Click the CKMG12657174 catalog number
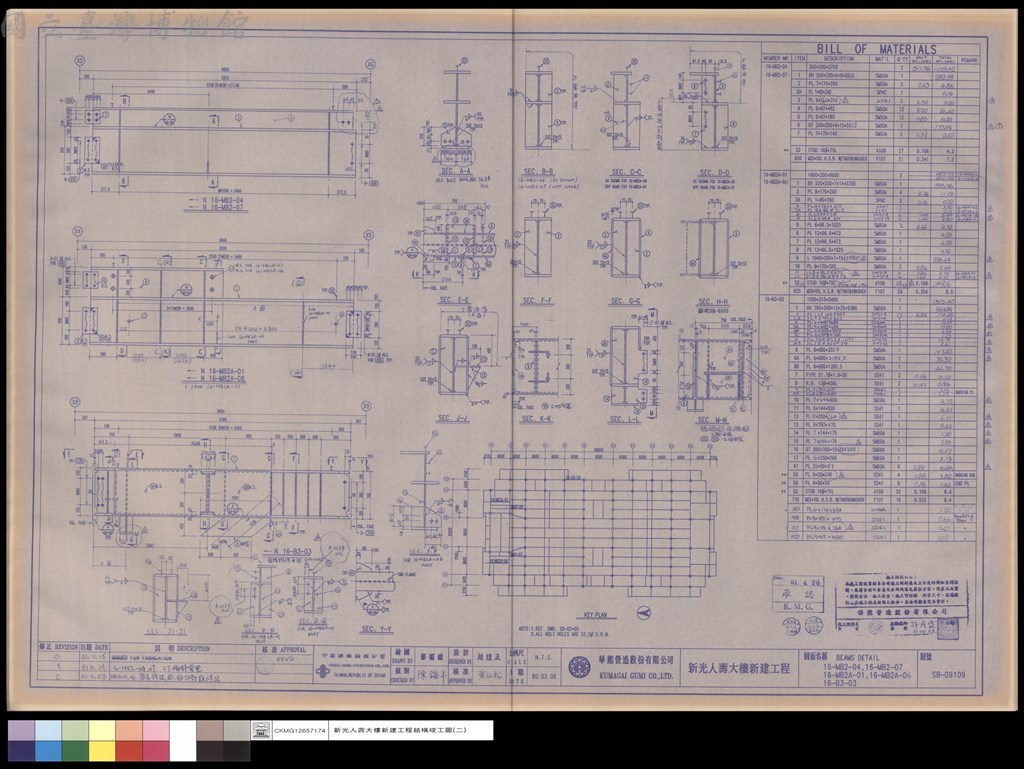1024x769 pixels. tap(300, 731)
